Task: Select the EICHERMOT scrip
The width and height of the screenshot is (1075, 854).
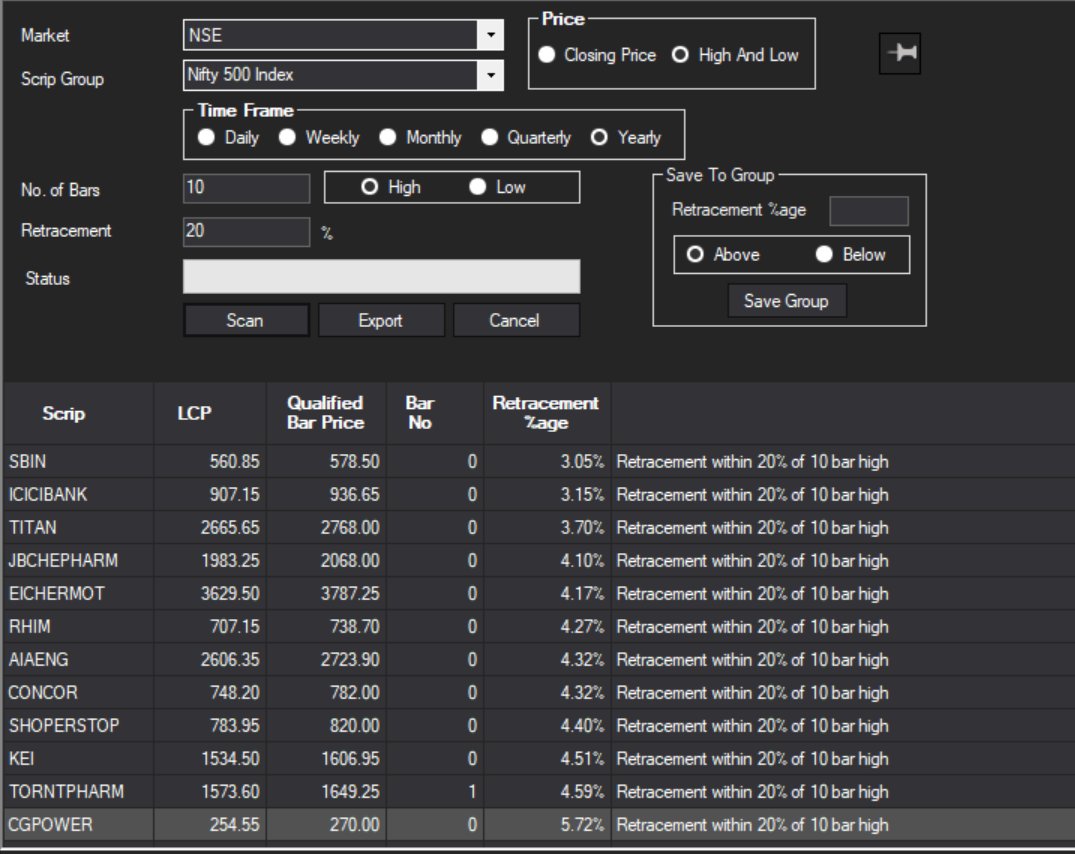Action: pos(57,594)
